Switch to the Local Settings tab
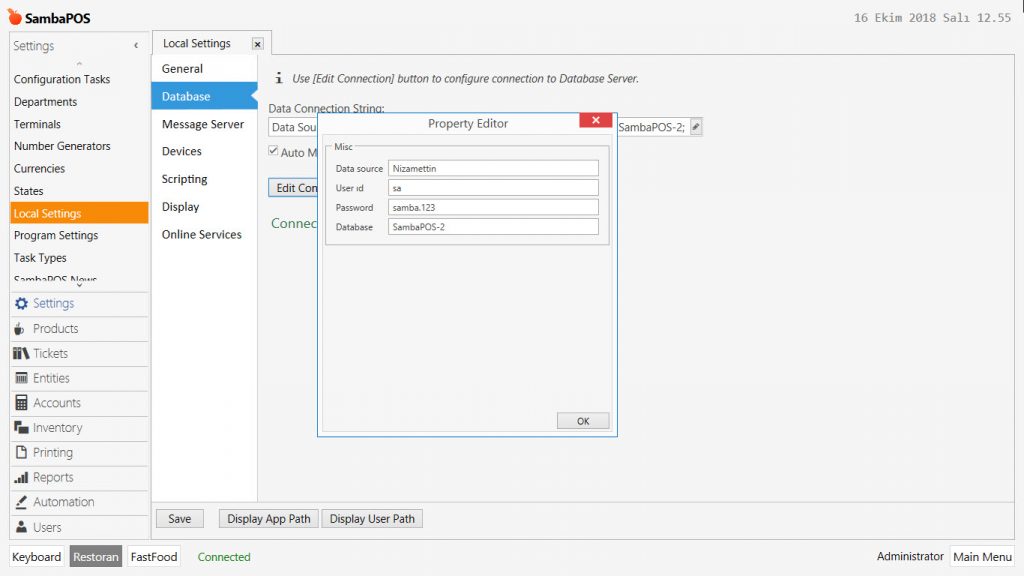1024x576 pixels. [197, 43]
